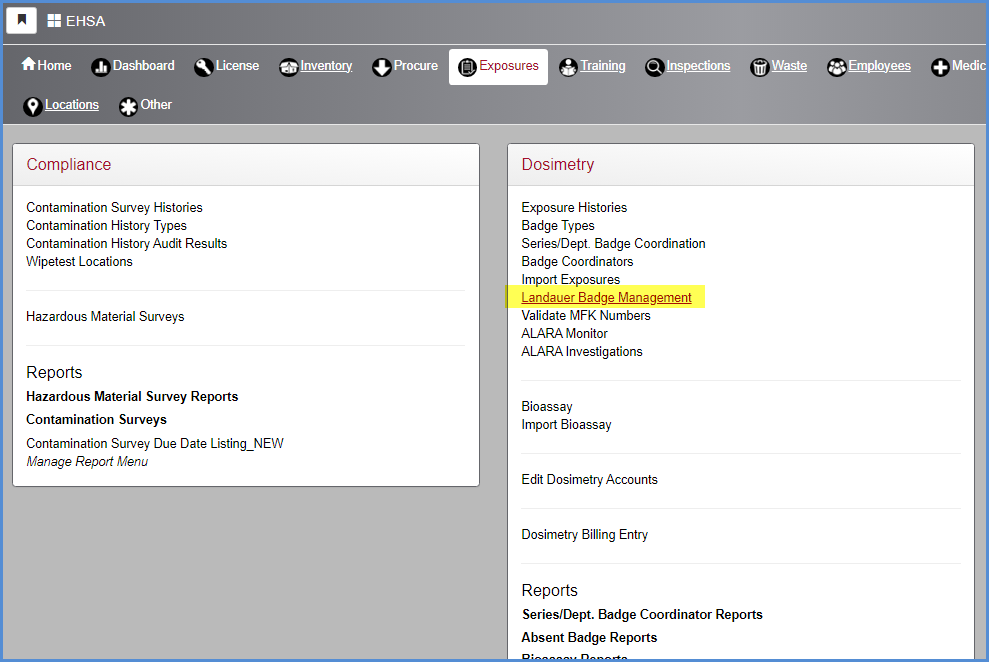This screenshot has width=989, height=662.
Task: Open Hazardous Material Survey Reports
Action: (x=132, y=397)
